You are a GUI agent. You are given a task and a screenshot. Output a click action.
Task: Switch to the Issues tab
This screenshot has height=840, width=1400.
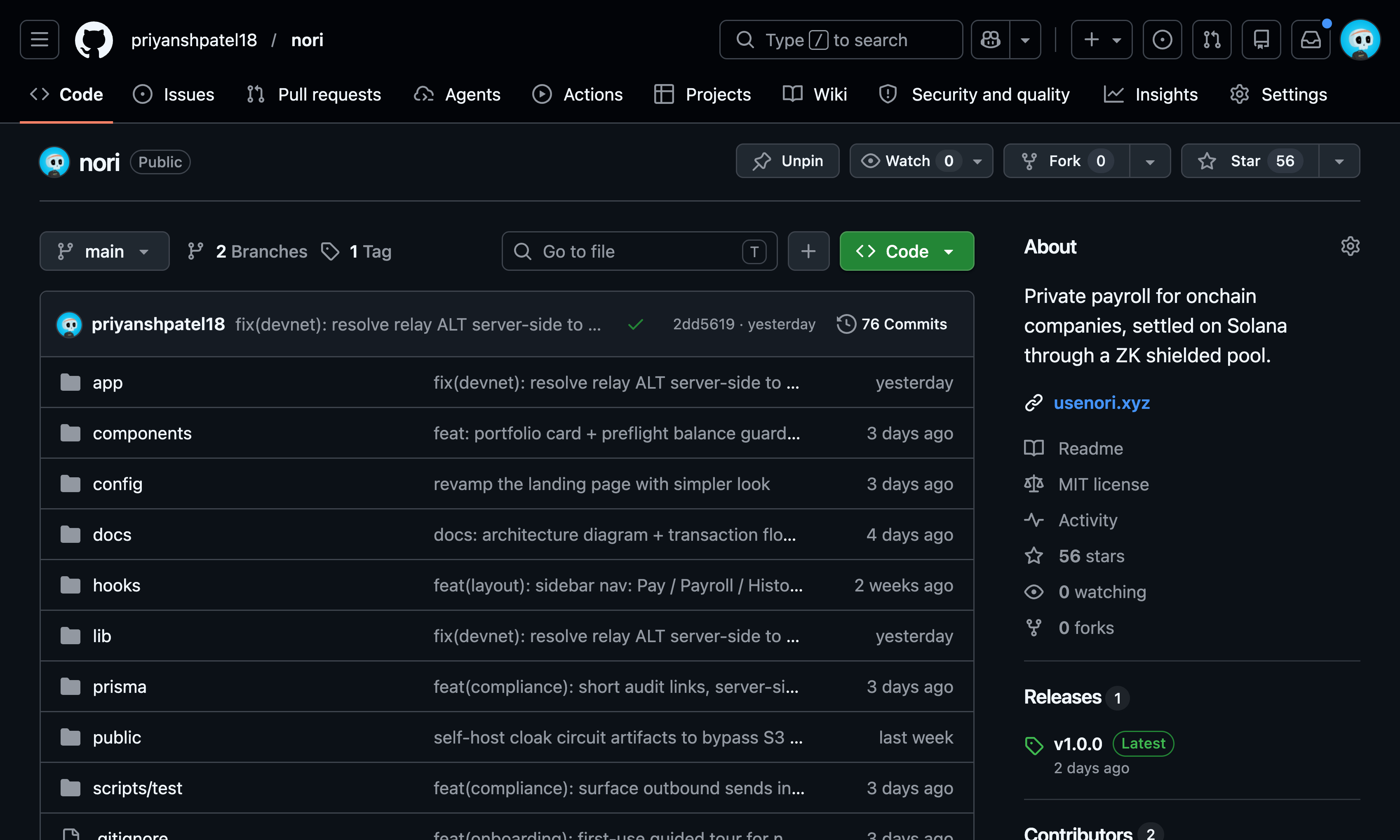pyautogui.click(x=174, y=94)
